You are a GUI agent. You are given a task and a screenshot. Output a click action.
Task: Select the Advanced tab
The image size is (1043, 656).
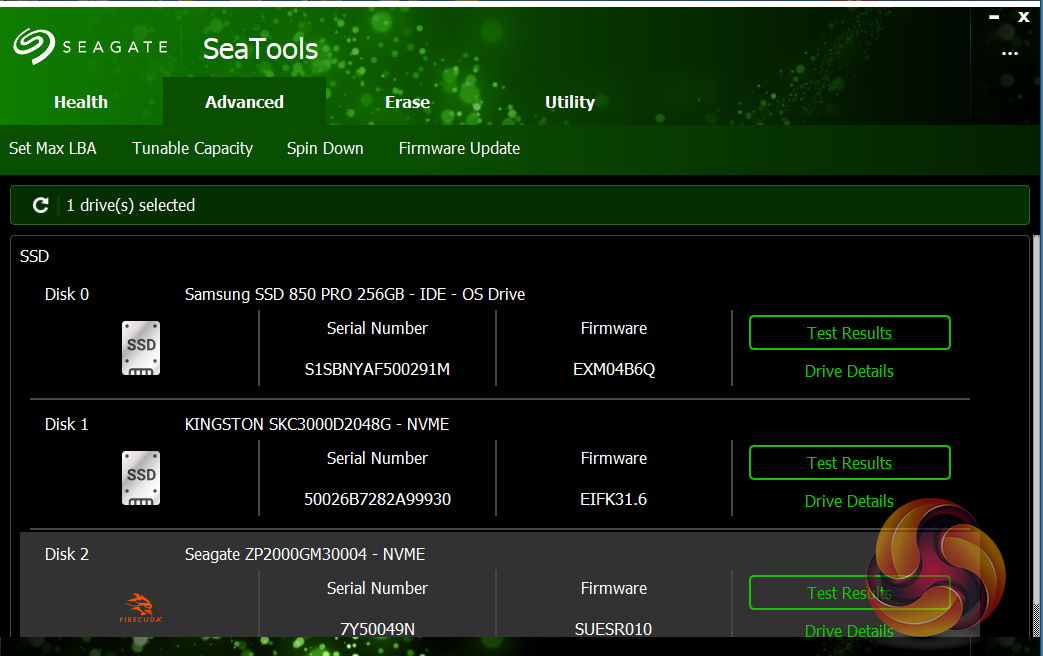tap(244, 102)
